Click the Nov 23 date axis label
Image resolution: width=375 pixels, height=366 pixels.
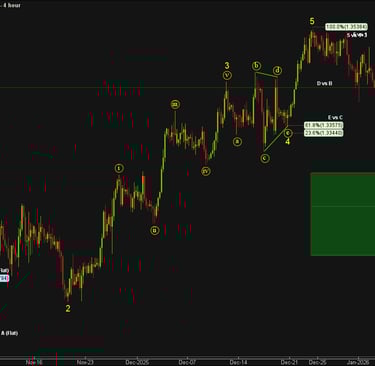point(85,362)
